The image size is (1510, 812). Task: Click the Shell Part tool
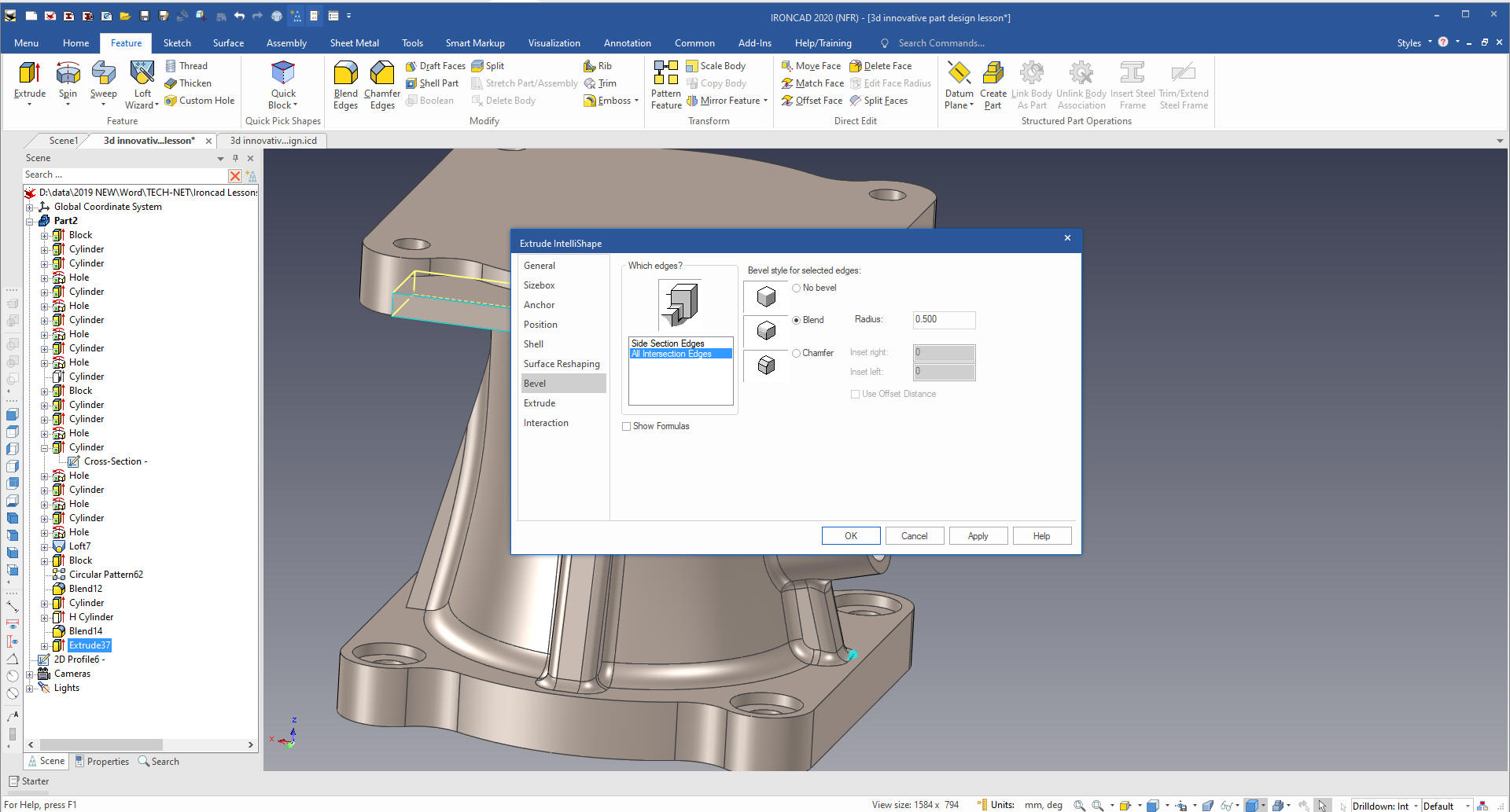[432, 83]
